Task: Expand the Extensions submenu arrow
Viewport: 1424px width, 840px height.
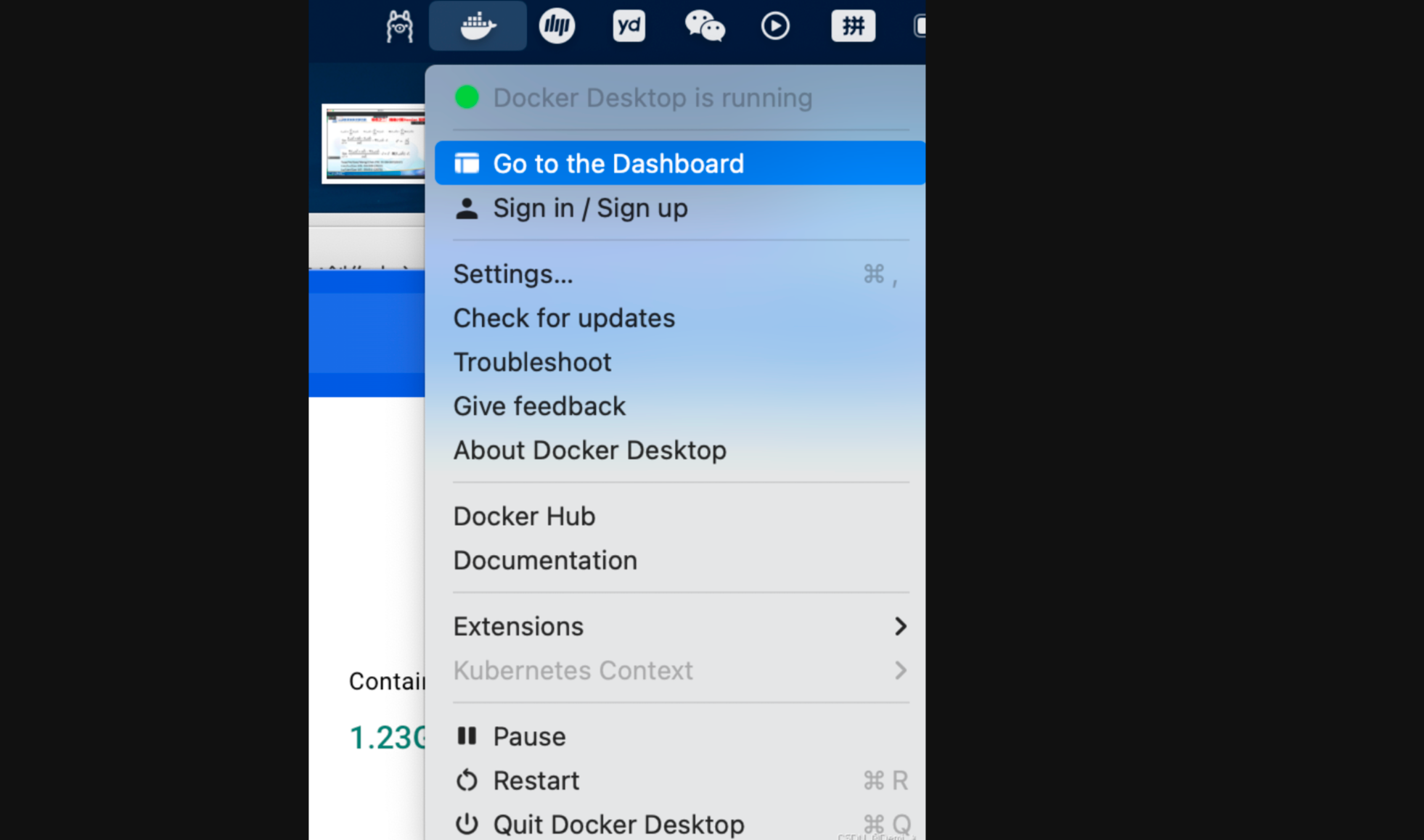Action: tap(900, 626)
